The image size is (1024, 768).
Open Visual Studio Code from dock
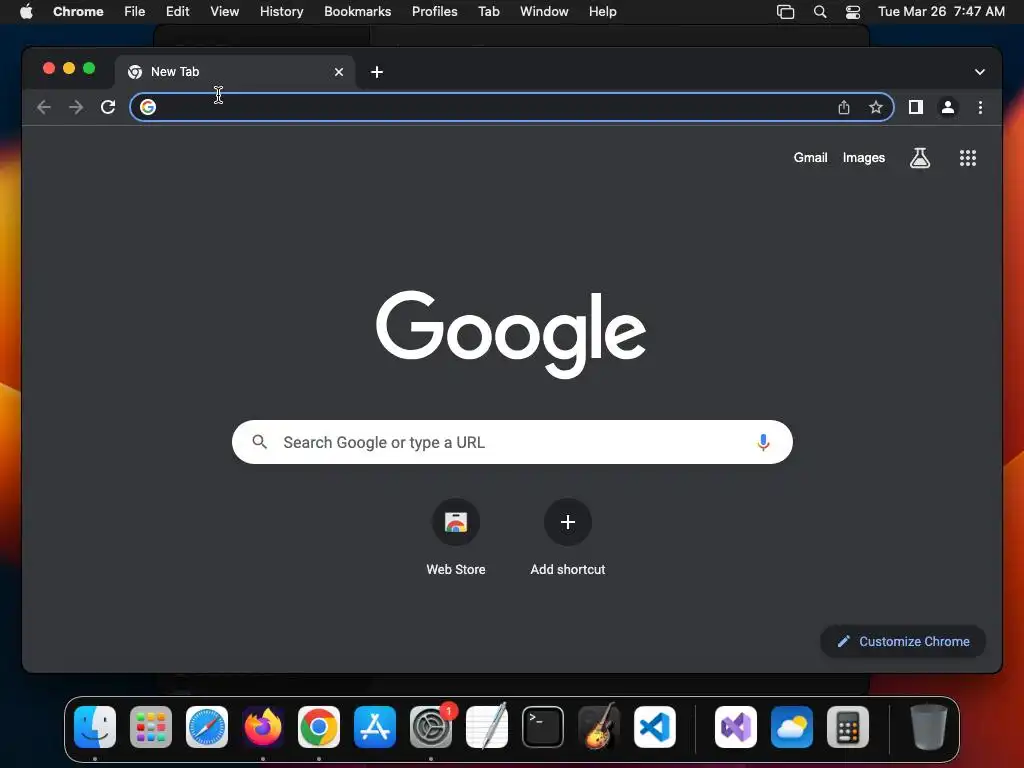coord(654,726)
